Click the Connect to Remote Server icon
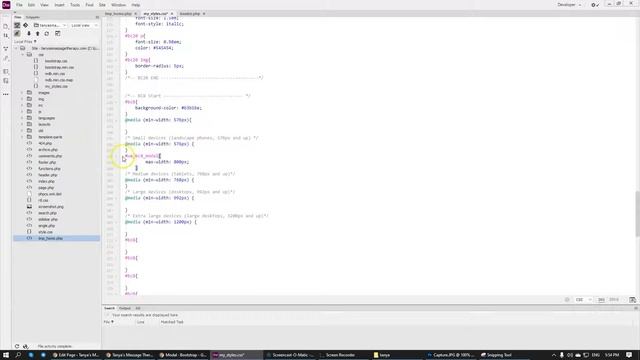The image size is (640, 360). tap(17, 25)
